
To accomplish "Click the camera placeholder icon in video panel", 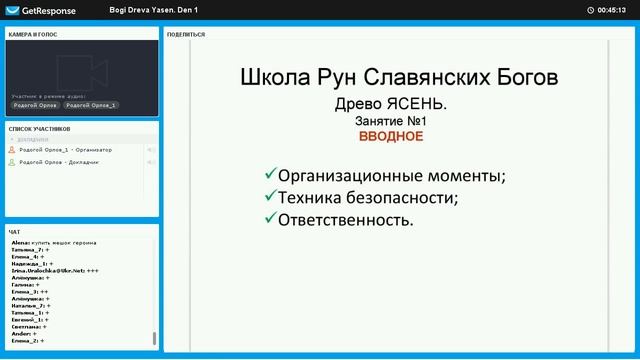I will click(82, 73).
